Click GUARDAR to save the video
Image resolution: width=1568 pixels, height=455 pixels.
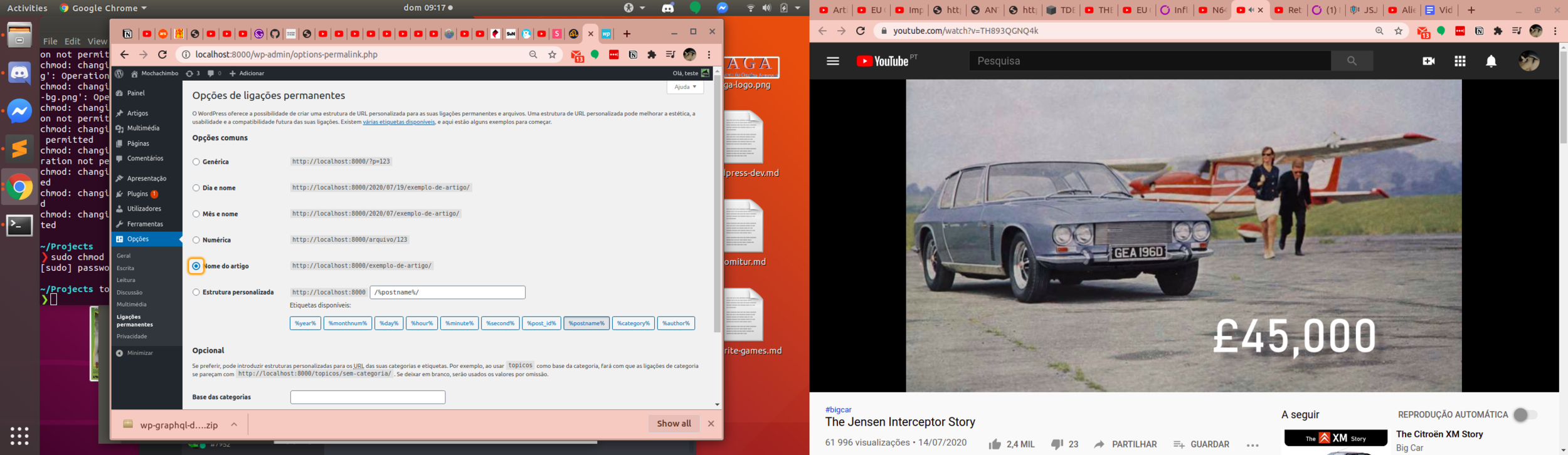tap(1201, 444)
